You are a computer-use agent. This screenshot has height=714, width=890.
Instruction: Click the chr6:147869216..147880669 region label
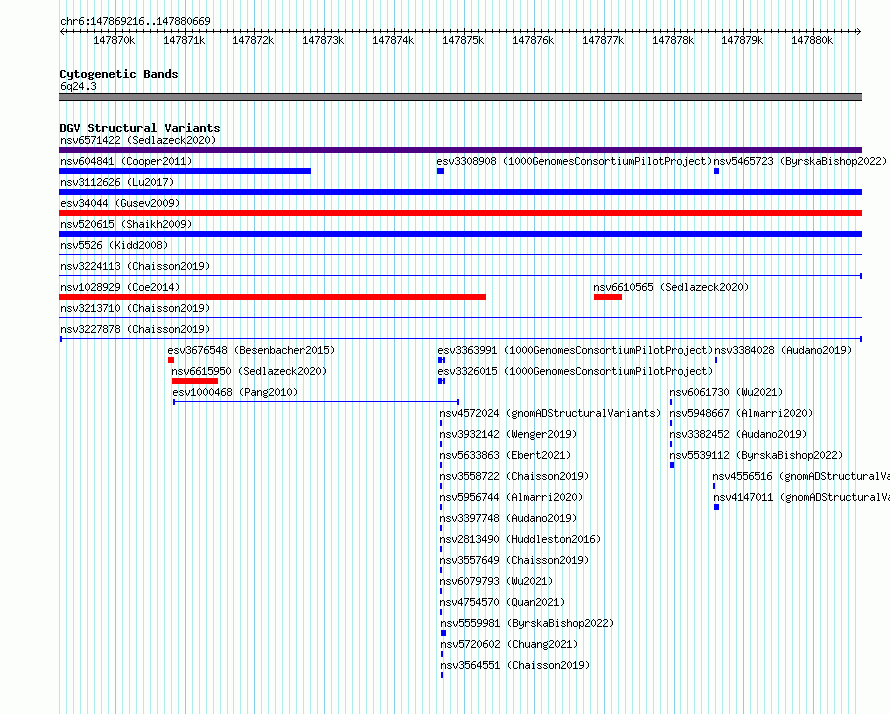[135, 21]
